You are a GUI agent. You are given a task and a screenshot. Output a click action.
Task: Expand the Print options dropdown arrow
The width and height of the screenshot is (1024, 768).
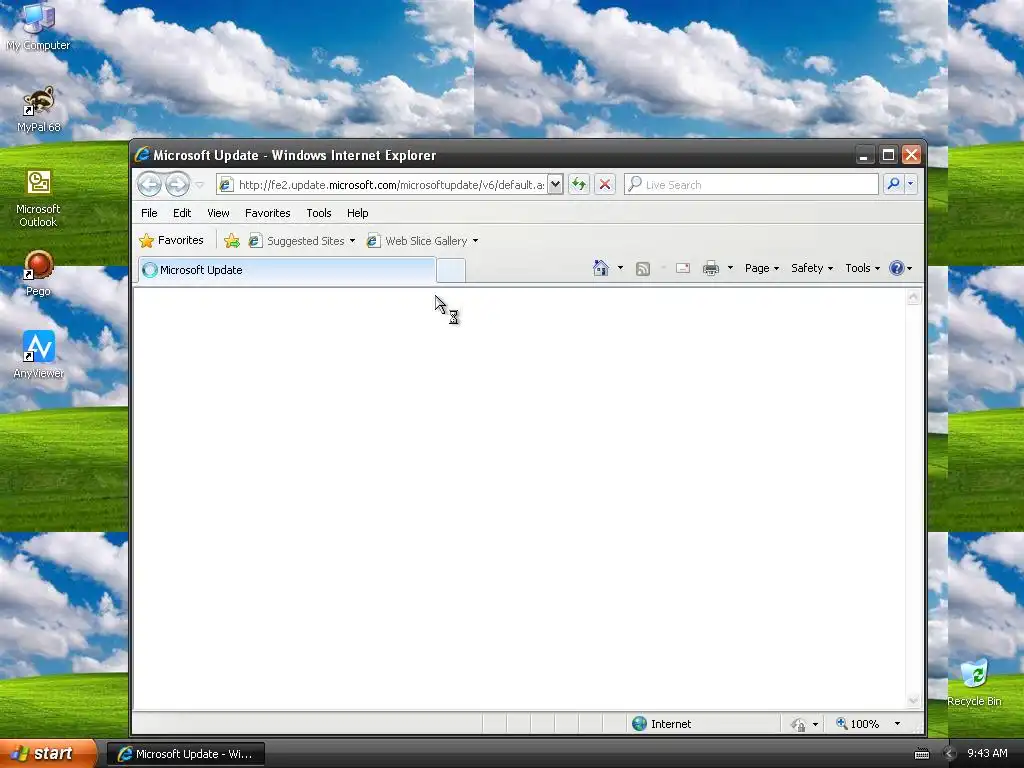coord(730,268)
